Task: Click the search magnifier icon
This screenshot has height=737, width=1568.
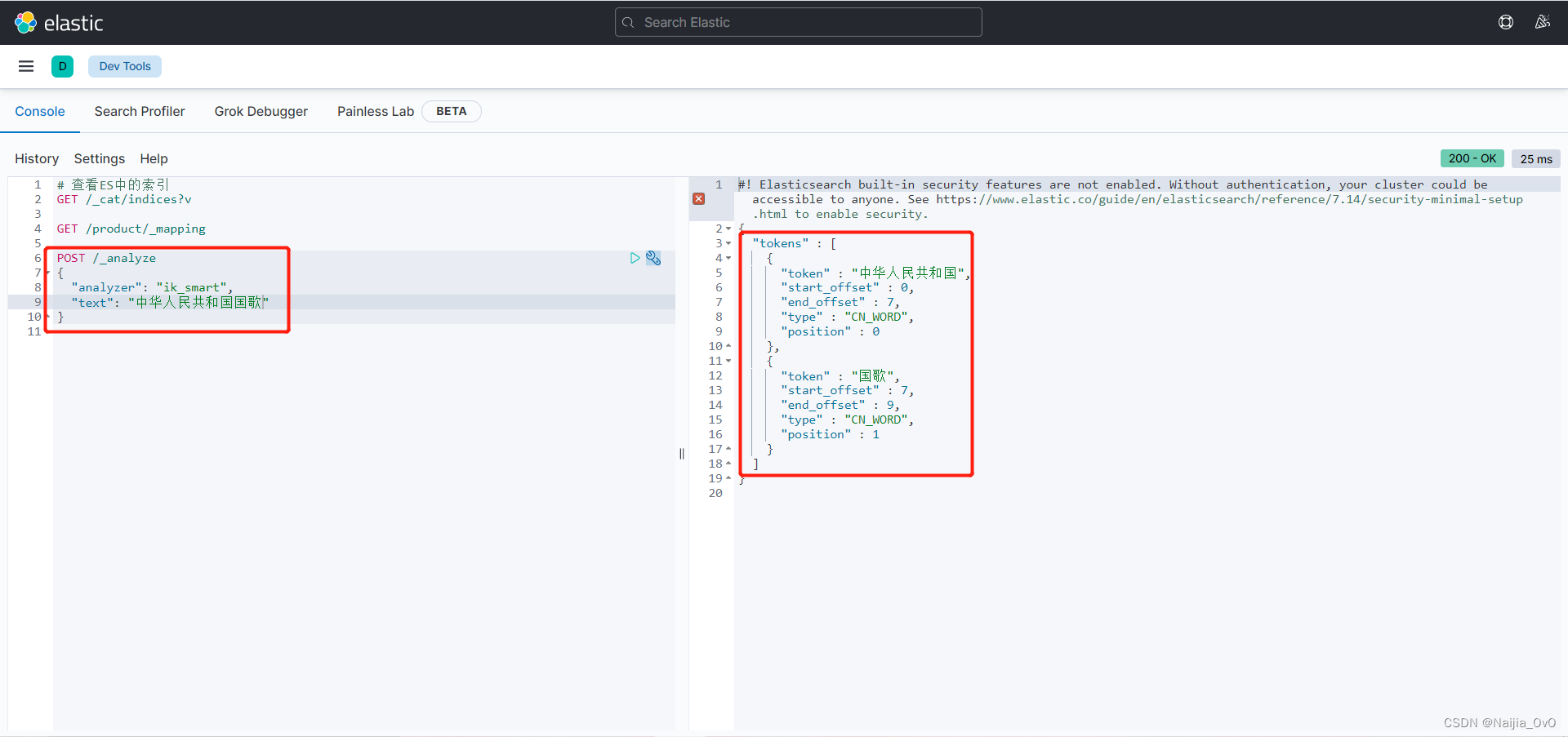Action: point(628,22)
